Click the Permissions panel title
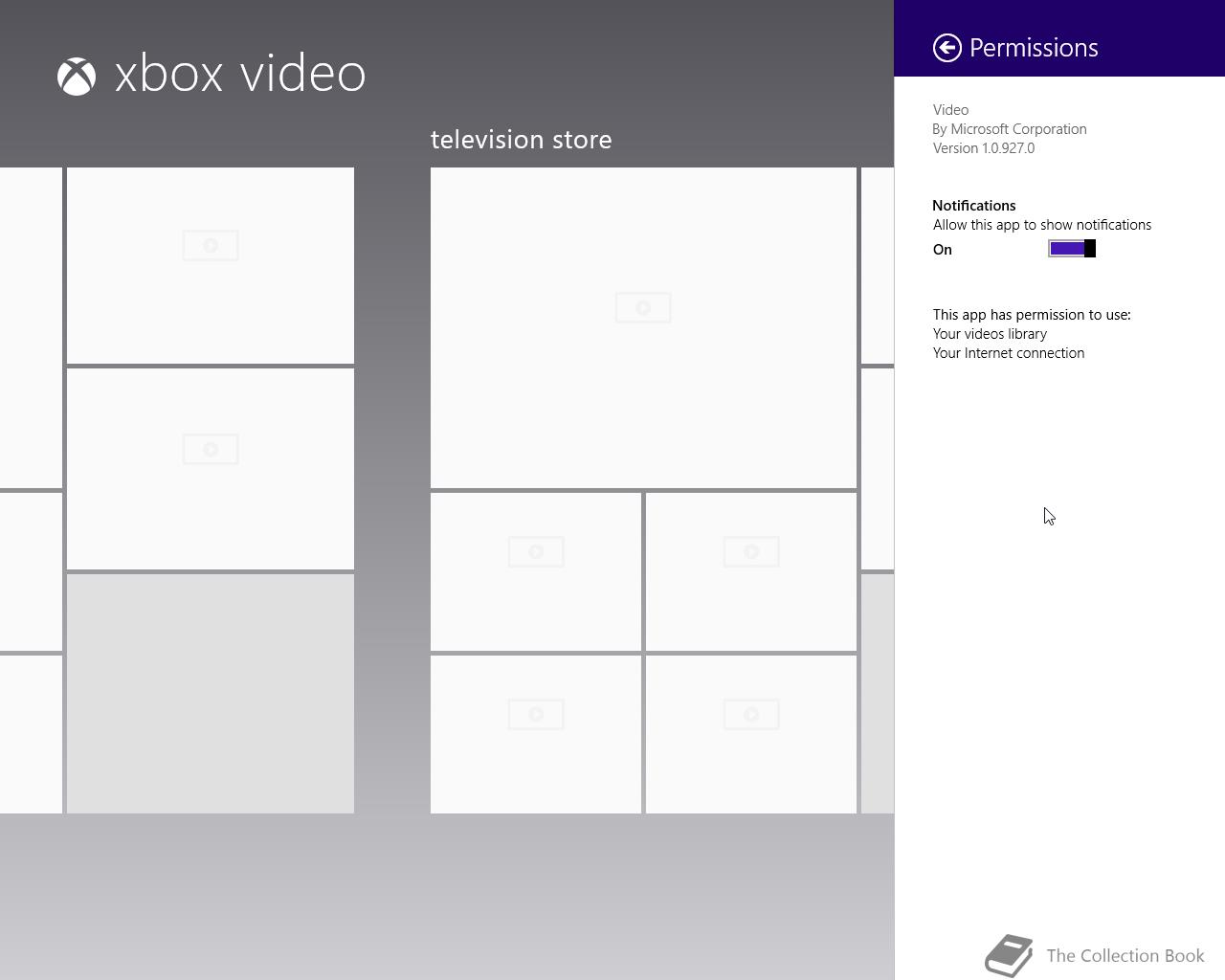Viewport: 1225px width, 980px height. pos(1034,48)
